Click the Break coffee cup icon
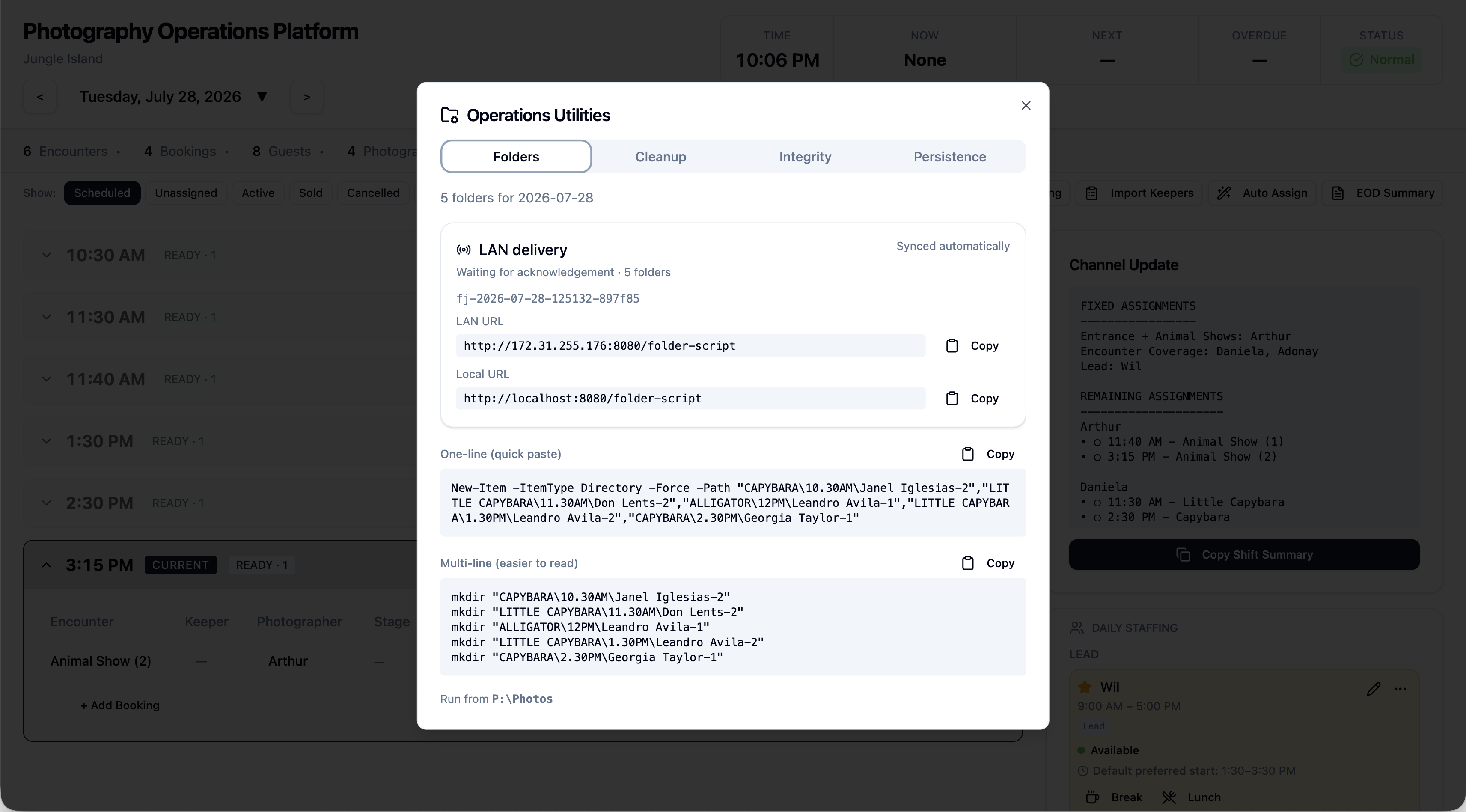This screenshot has height=812, width=1466. (1092, 797)
